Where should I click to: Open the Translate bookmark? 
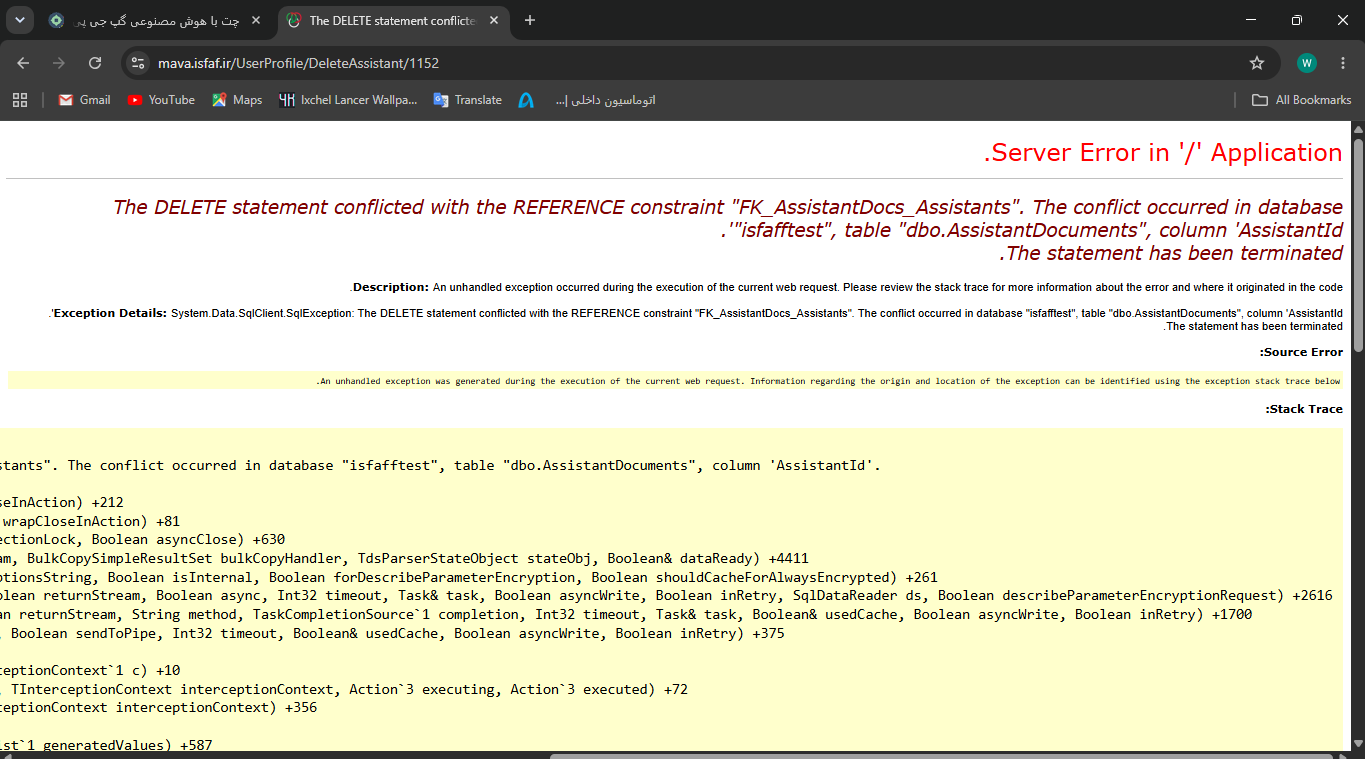[x=467, y=100]
